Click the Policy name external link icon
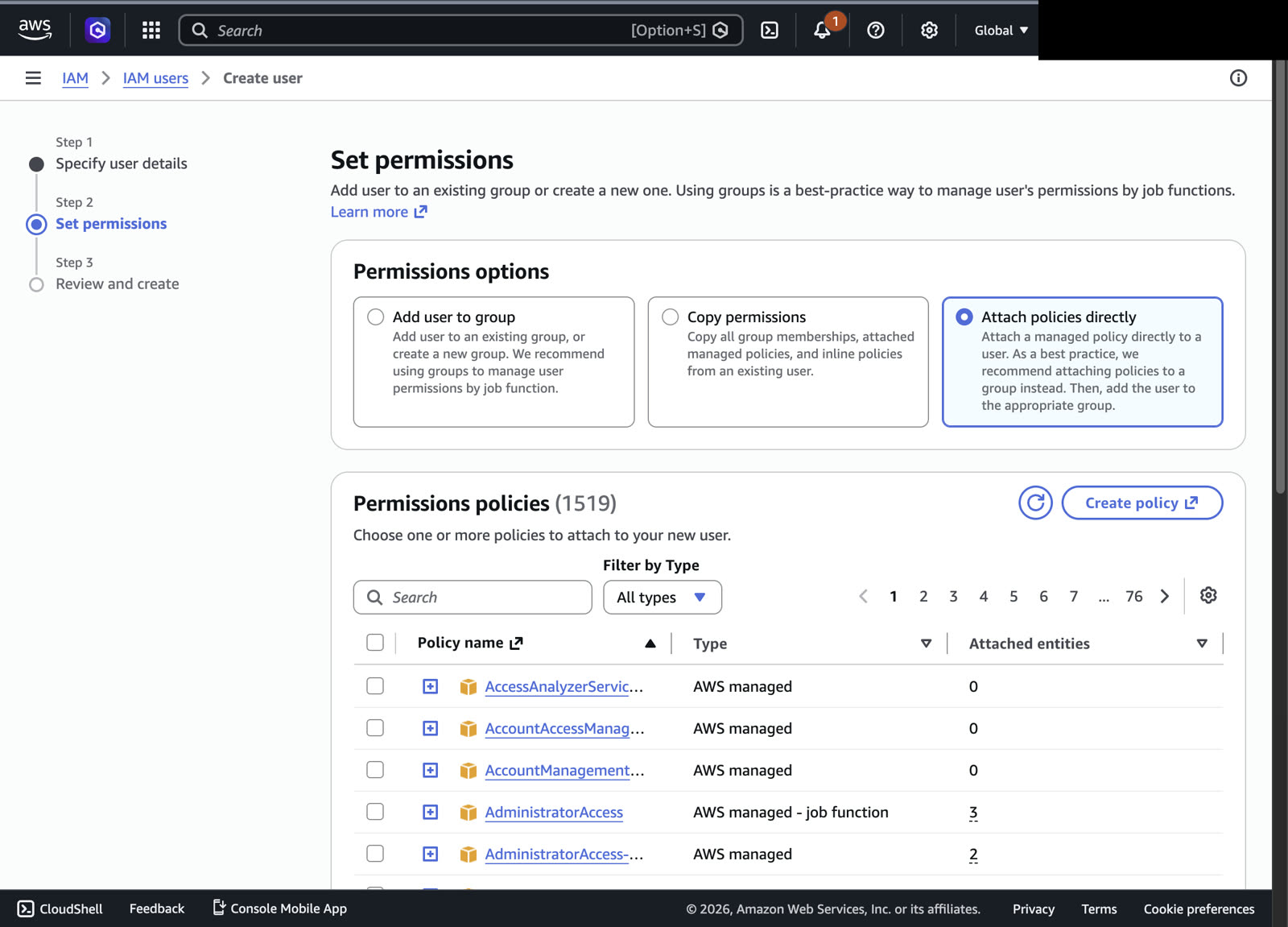The height and width of the screenshot is (927, 1288). pyautogui.click(x=517, y=643)
